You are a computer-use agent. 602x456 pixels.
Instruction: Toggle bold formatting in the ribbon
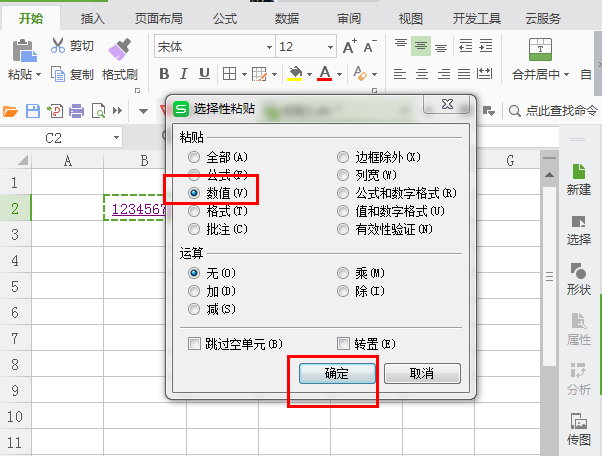164,73
